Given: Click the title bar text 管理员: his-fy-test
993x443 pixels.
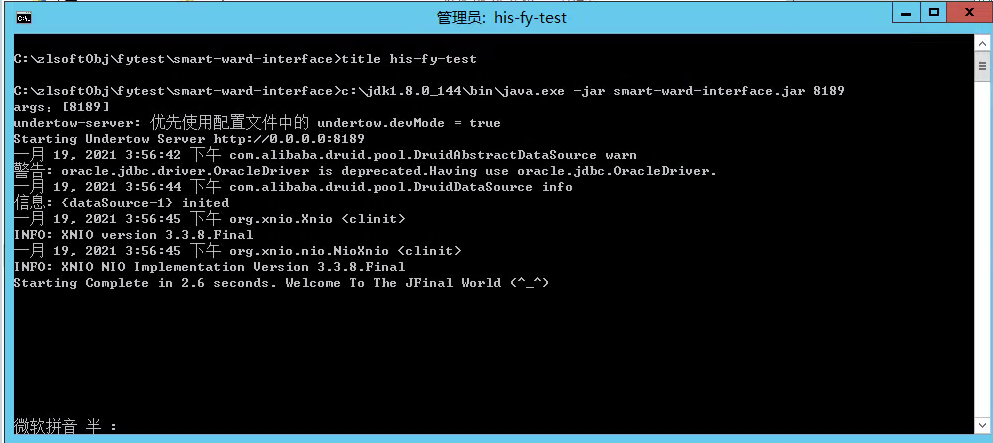Looking at the screenshot, I should coord(502,18).
